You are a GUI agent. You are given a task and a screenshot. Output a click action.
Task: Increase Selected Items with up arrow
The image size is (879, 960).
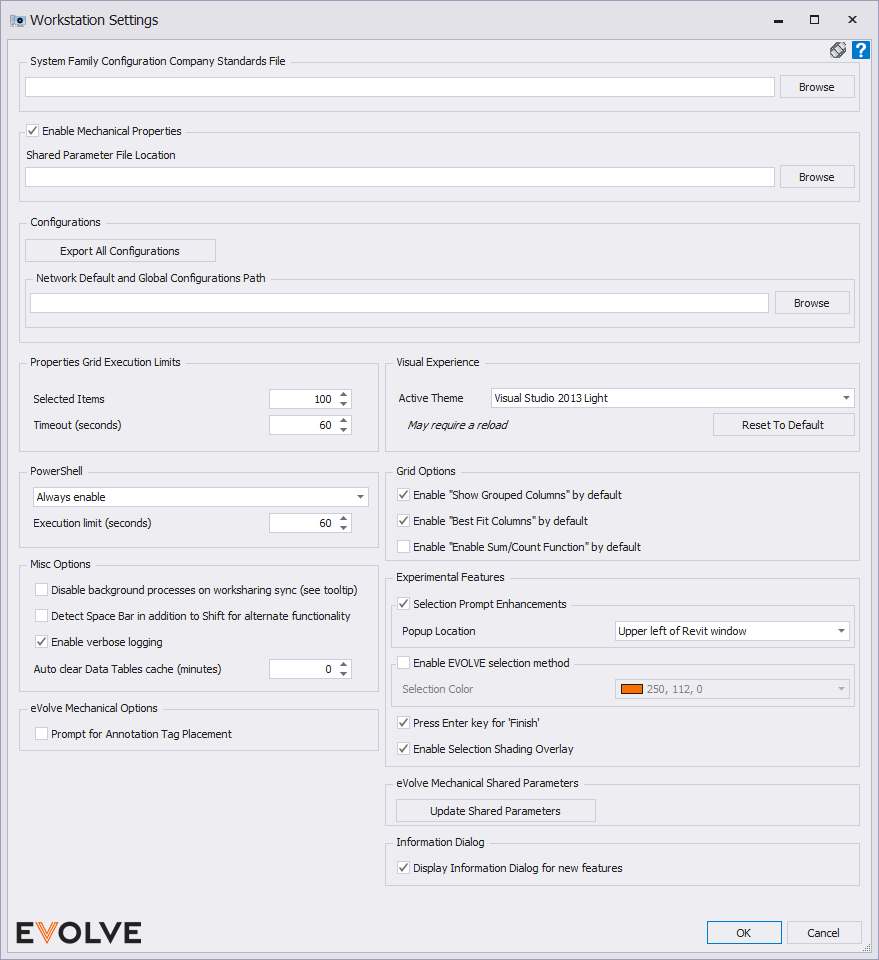point(344,394)
